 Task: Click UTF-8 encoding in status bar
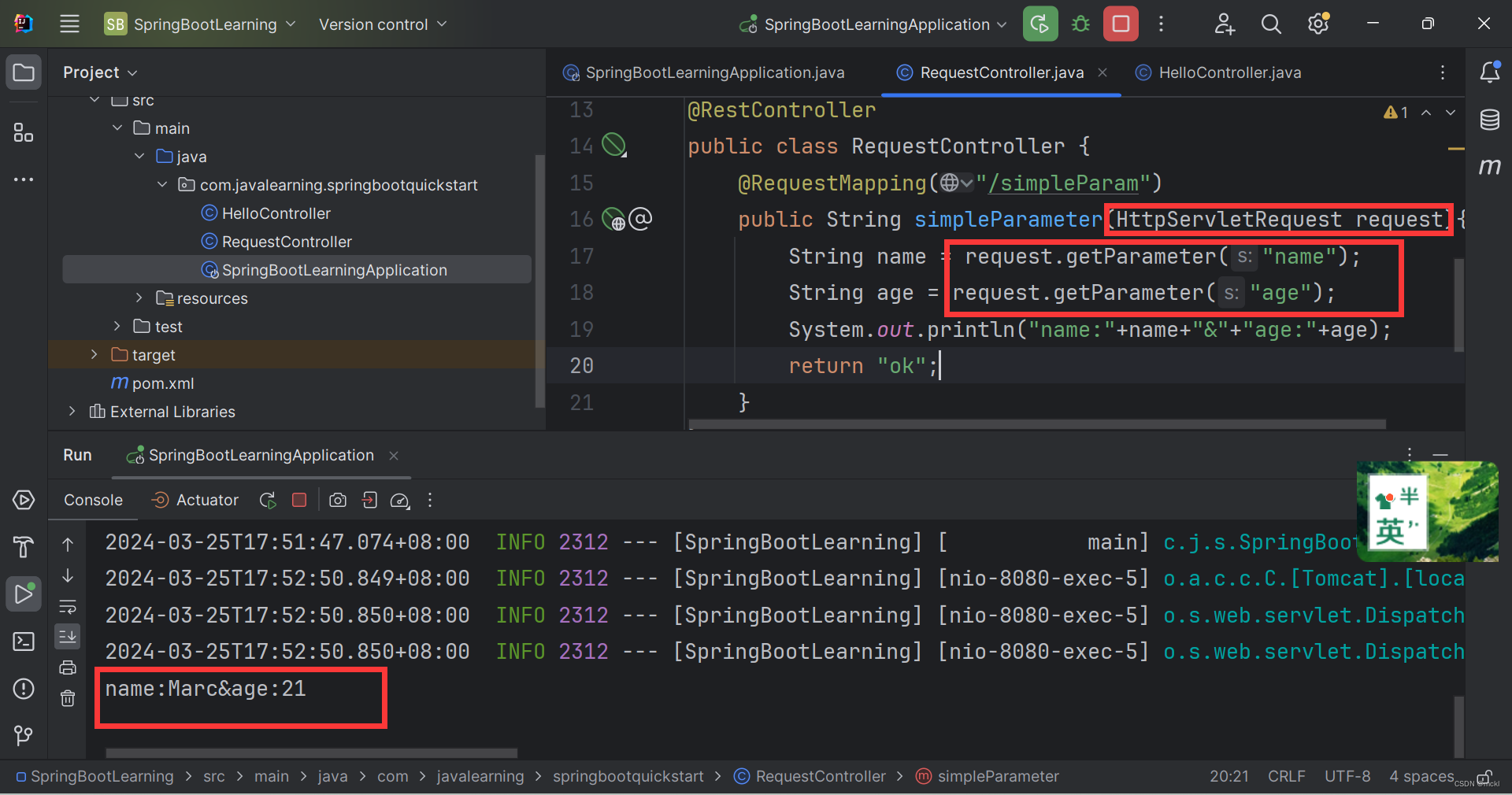pyautogui.click(x=1347, y=776)
